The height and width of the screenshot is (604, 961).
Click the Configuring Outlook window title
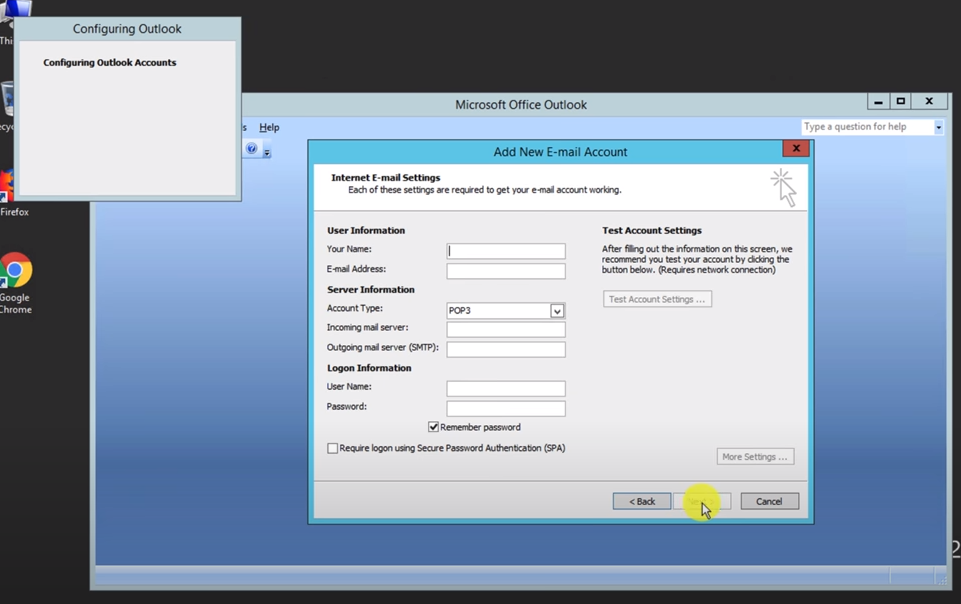tap(127, 29)
